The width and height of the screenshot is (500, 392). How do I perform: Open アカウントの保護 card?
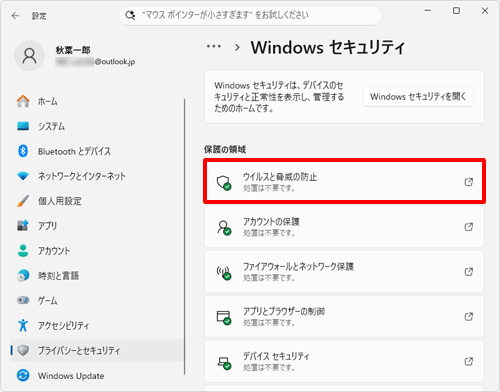click(x=344, y=227)
